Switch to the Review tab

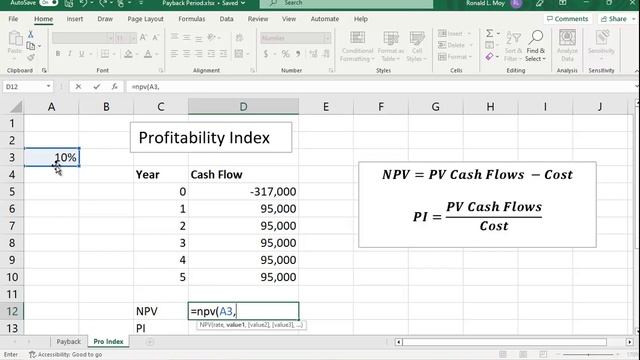258,19
